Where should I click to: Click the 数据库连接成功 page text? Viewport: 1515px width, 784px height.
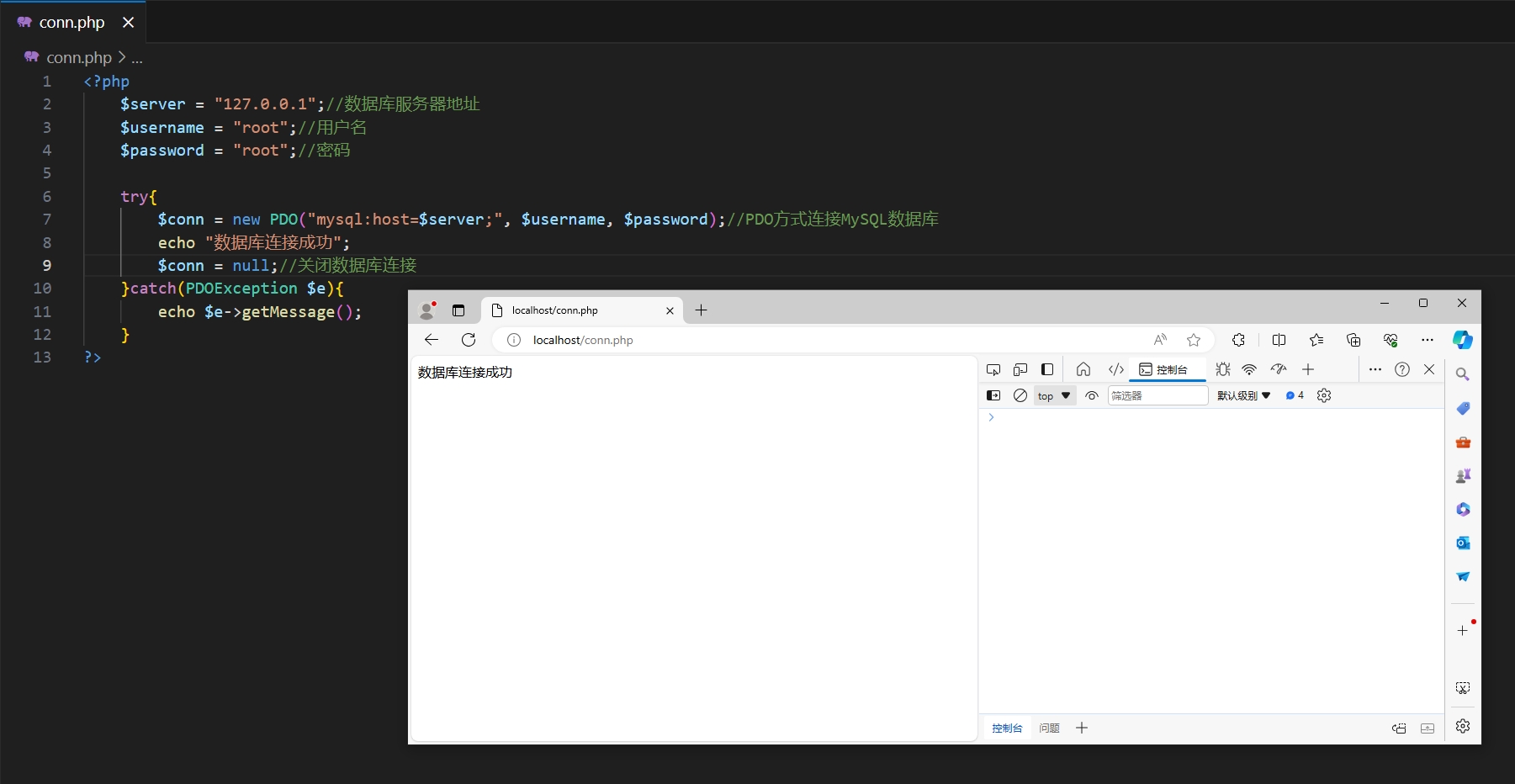pos(464,373)
